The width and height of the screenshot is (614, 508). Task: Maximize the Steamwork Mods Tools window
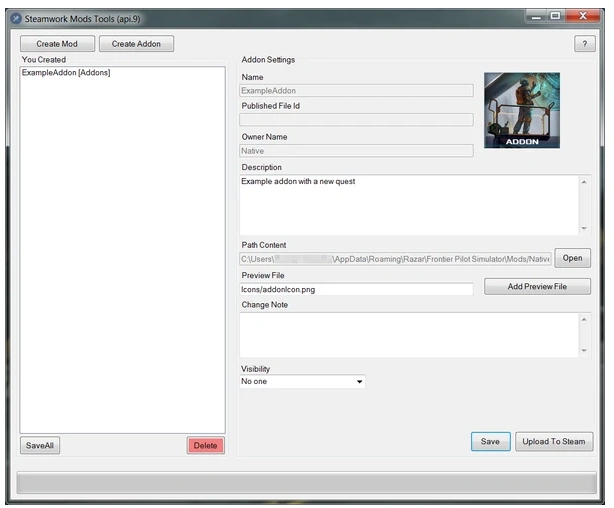tap(555, 16)
